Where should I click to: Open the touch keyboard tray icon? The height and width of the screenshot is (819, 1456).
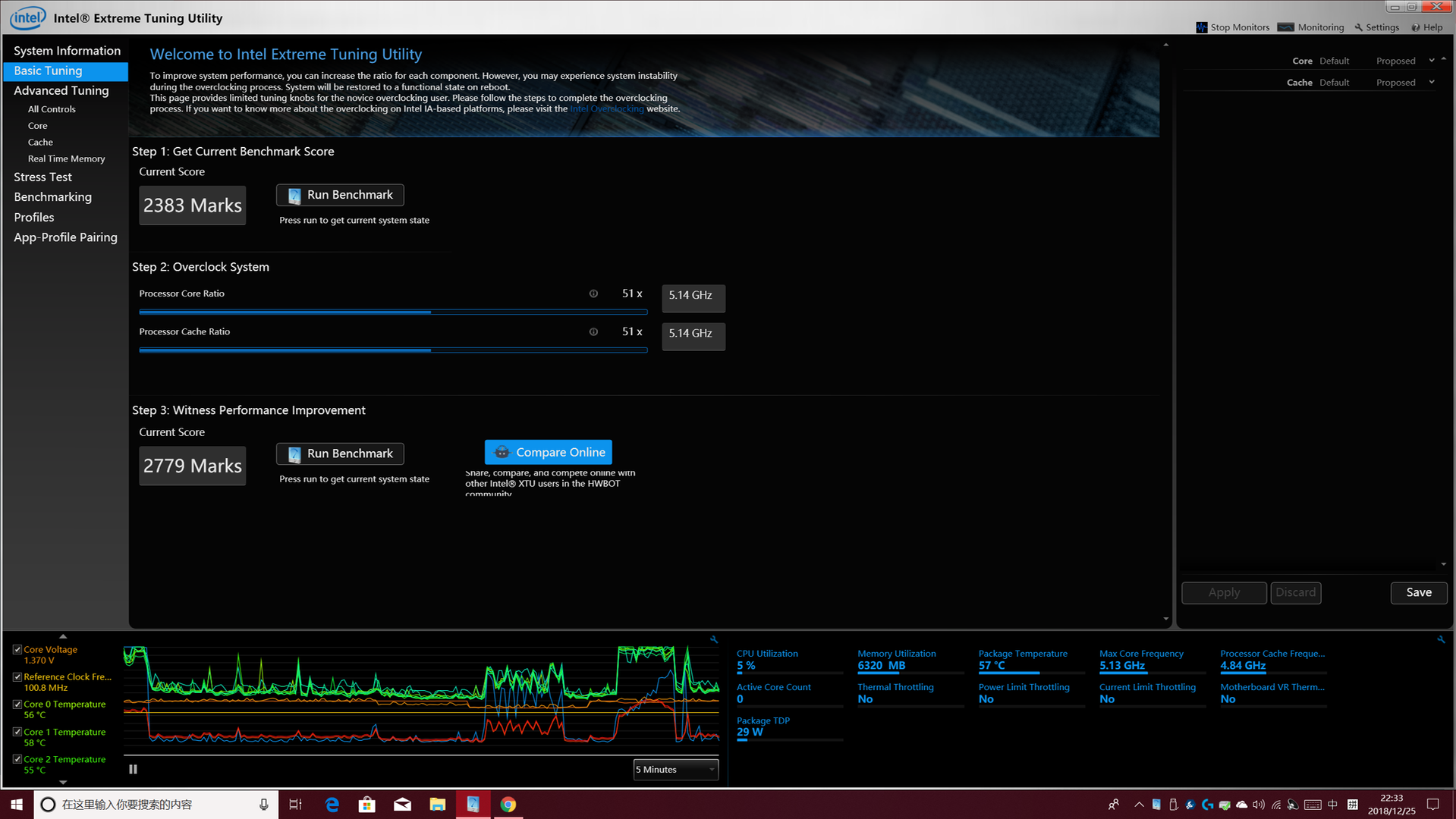(x=1313, y=805)
